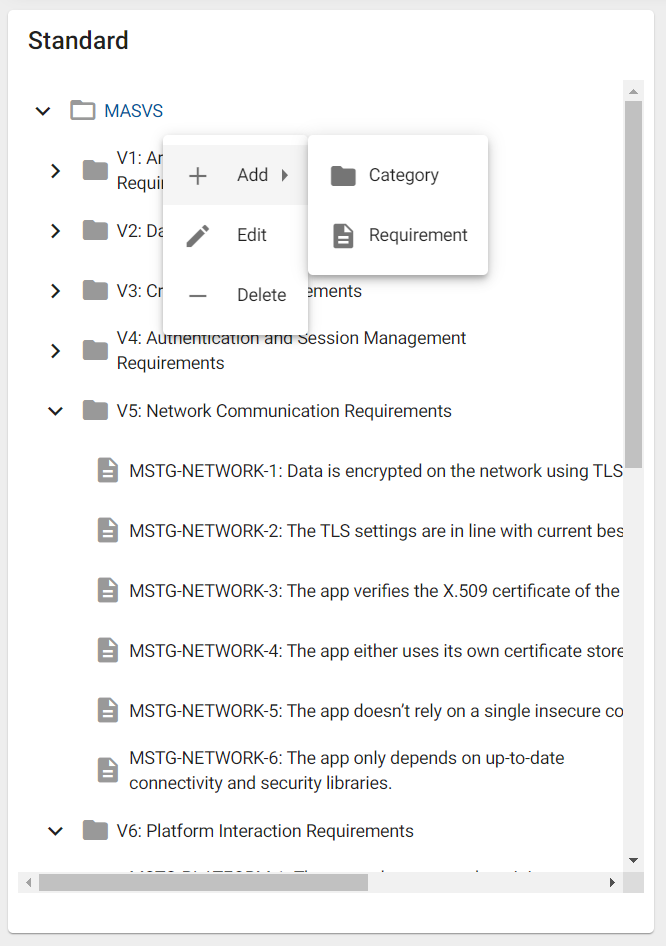Click the horizontal scrollbar thumb

click(203, 883)
